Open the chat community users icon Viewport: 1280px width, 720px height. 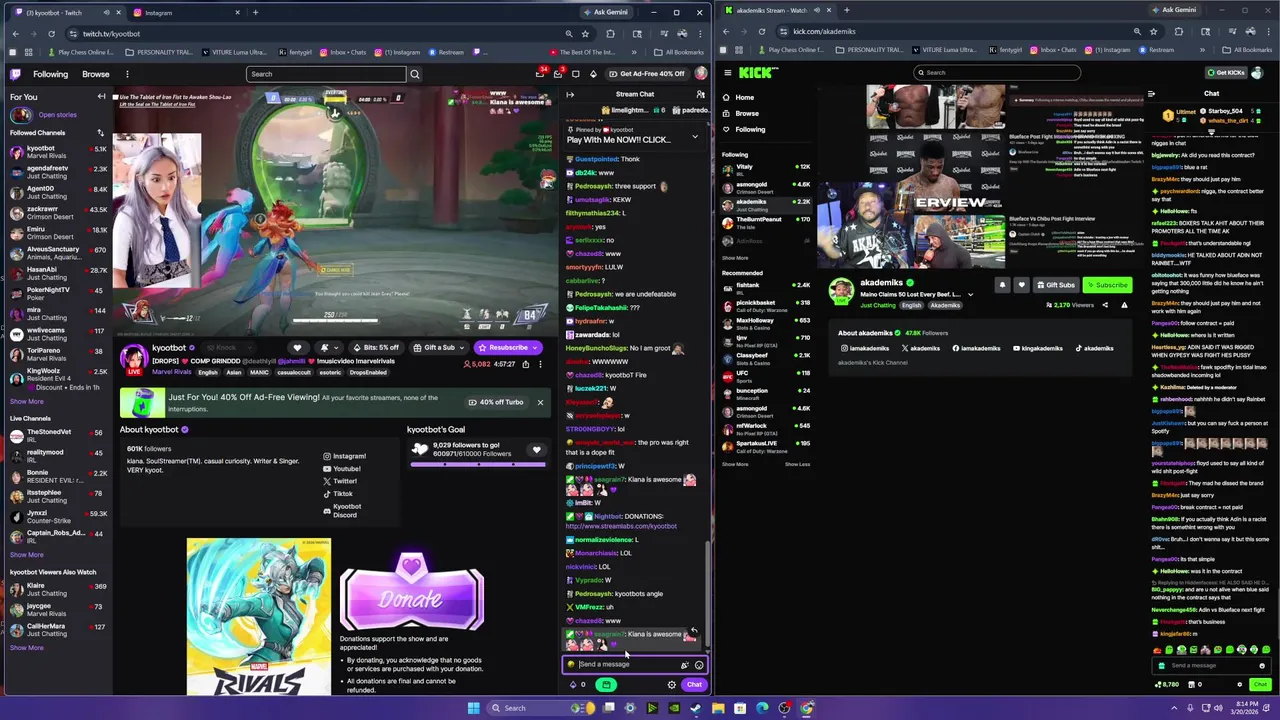point(700,94)
